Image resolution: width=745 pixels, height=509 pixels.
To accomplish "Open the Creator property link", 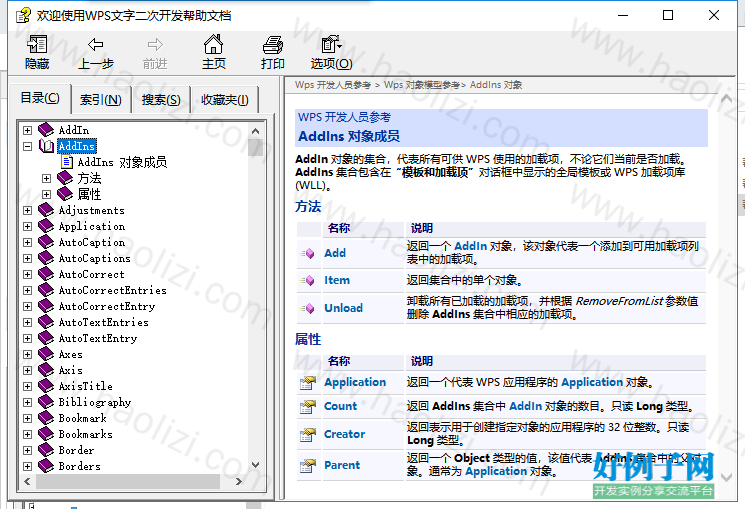I will tap(344, 434).
